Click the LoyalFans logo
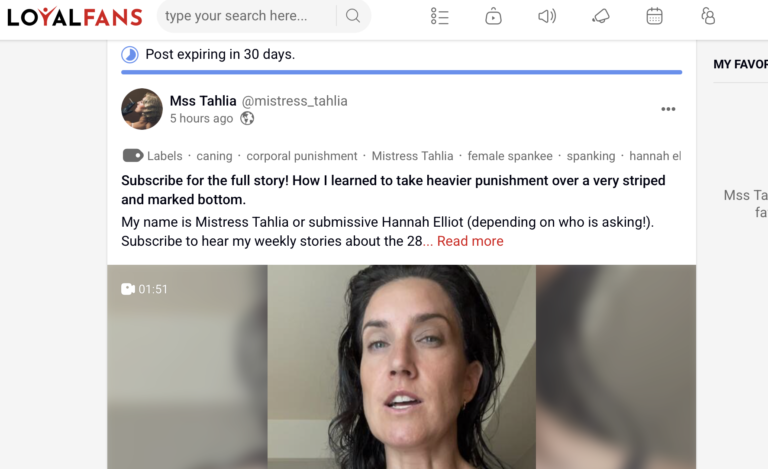 point(74,17)
